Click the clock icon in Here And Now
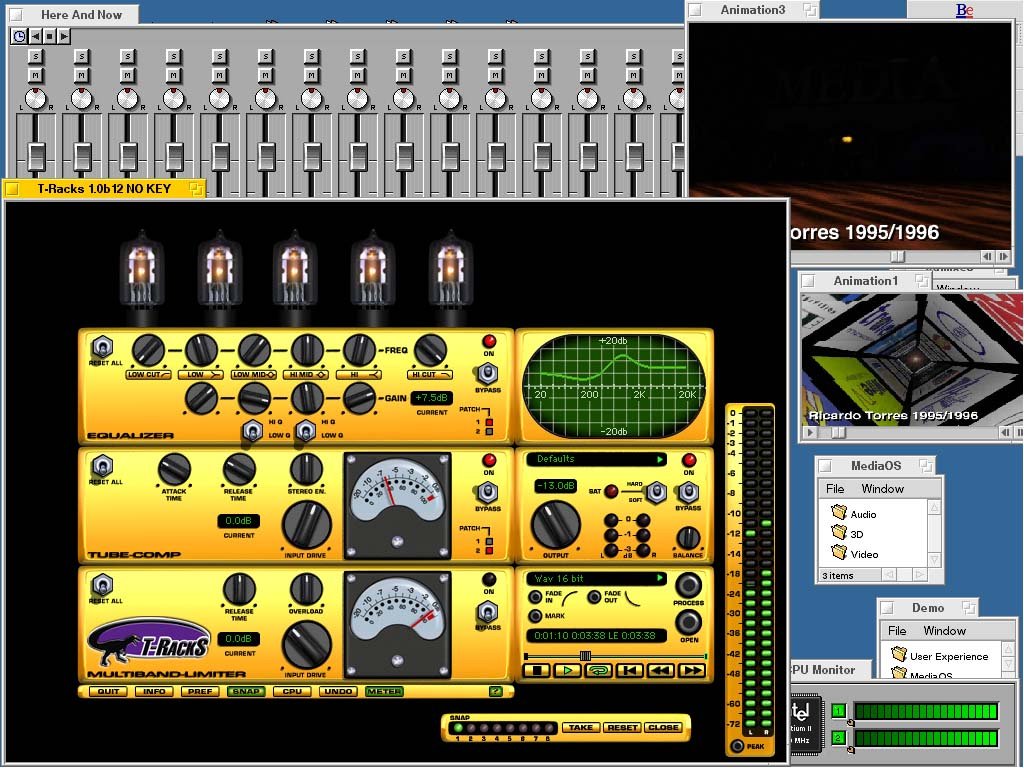Screen dimensions: 1024x768 click(19, 37)
